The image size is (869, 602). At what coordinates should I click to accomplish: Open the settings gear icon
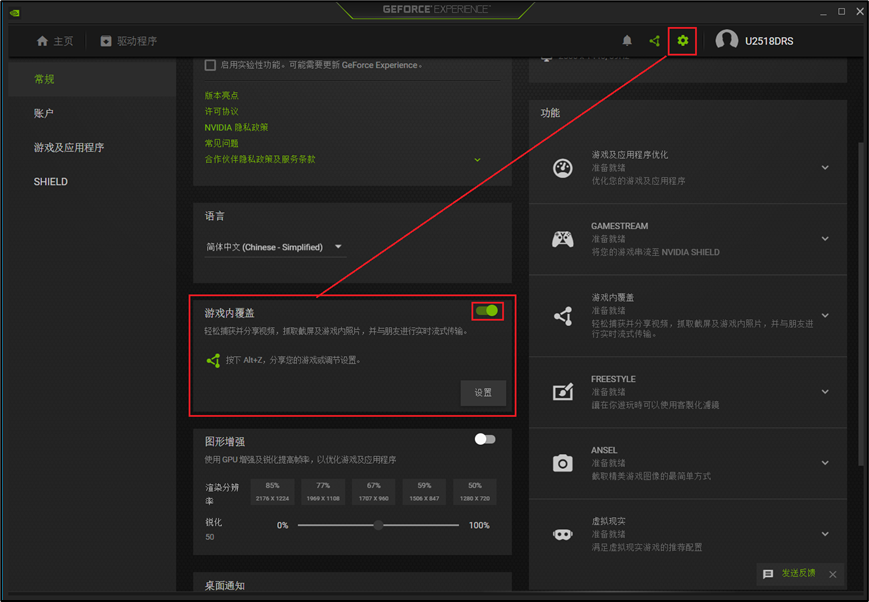point(682,40)
